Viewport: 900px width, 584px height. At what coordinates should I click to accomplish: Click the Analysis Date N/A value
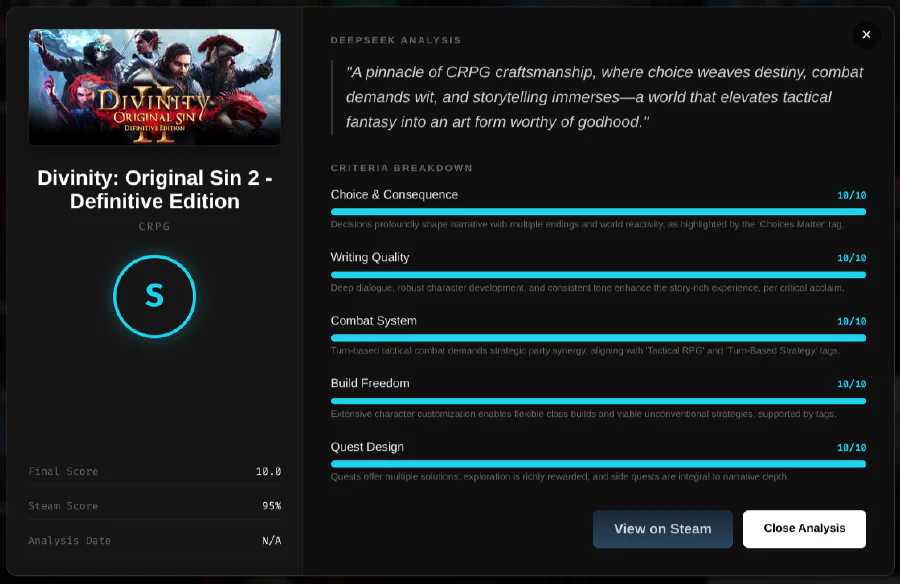point(271,541)
